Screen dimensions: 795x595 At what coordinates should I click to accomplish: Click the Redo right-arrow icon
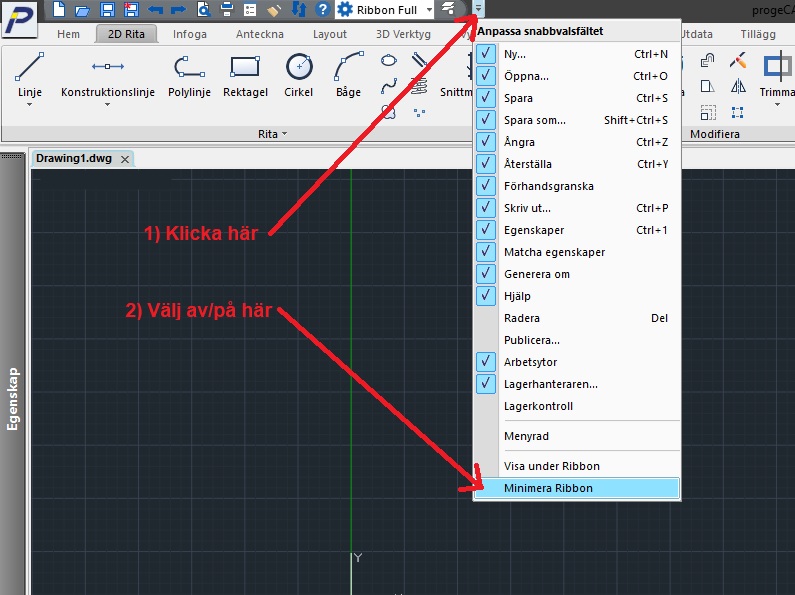178,10
